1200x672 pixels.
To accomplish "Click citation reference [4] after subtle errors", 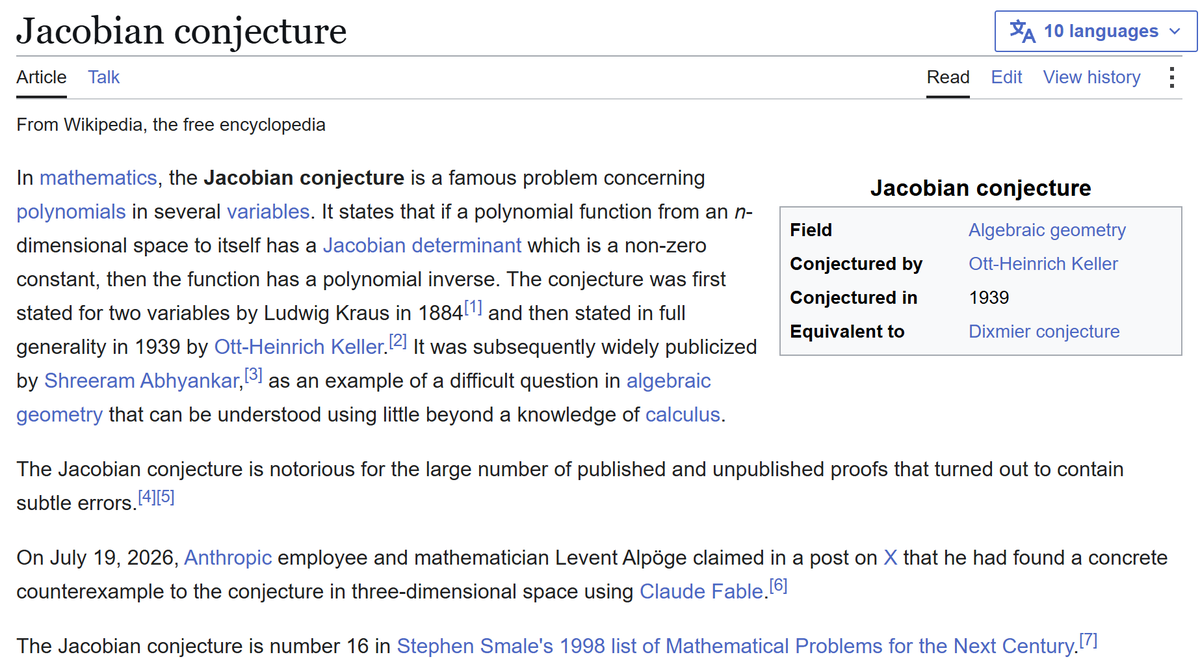I will click(146, 497).
